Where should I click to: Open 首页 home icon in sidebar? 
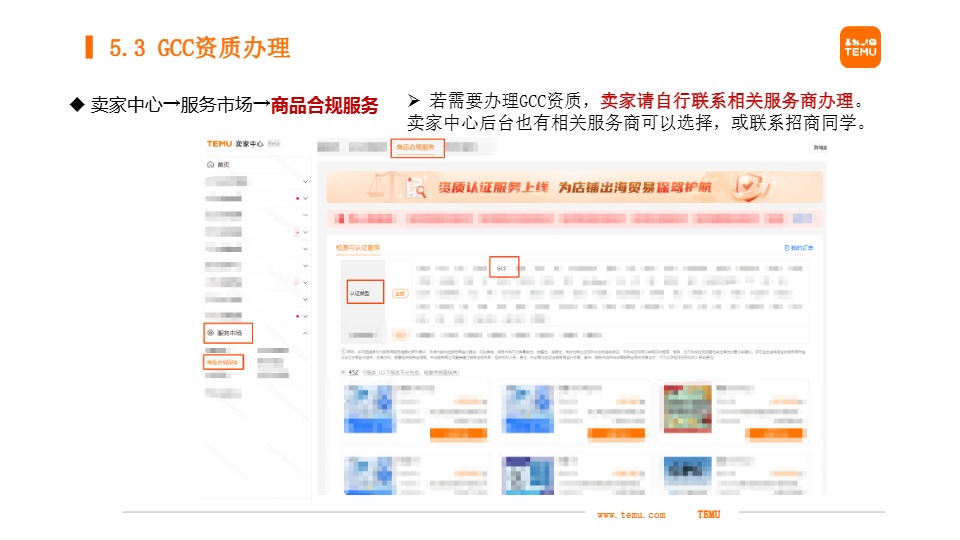pos(211,165)
